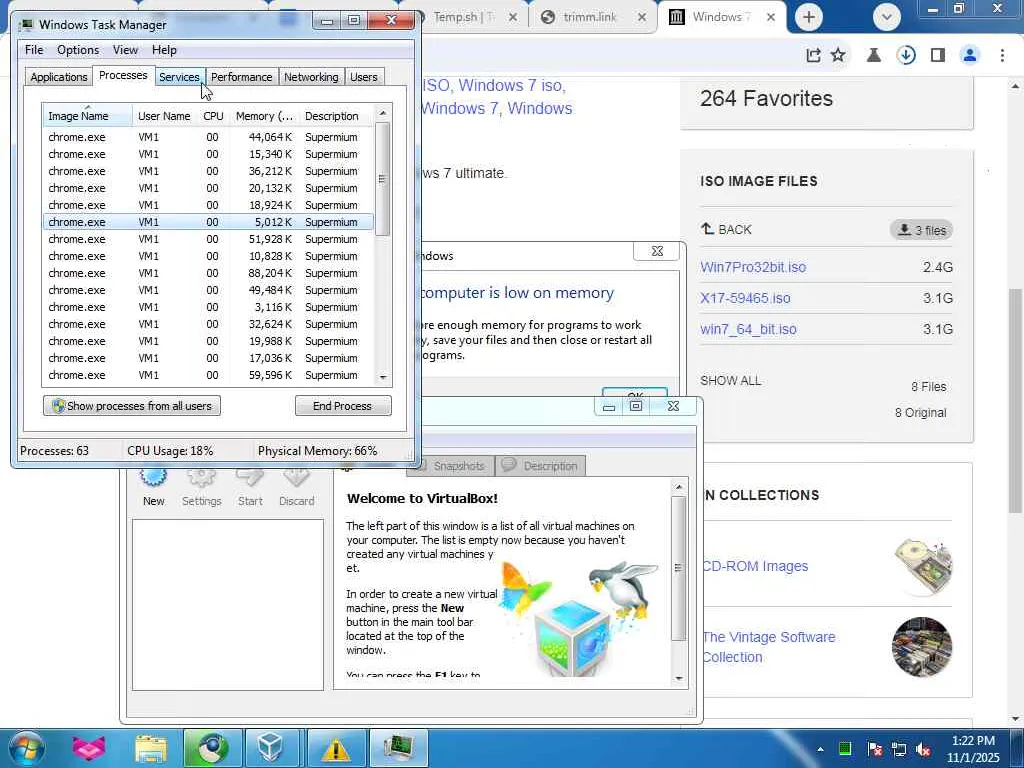Toggle the browser side panel icon

[x=938, y=56]
